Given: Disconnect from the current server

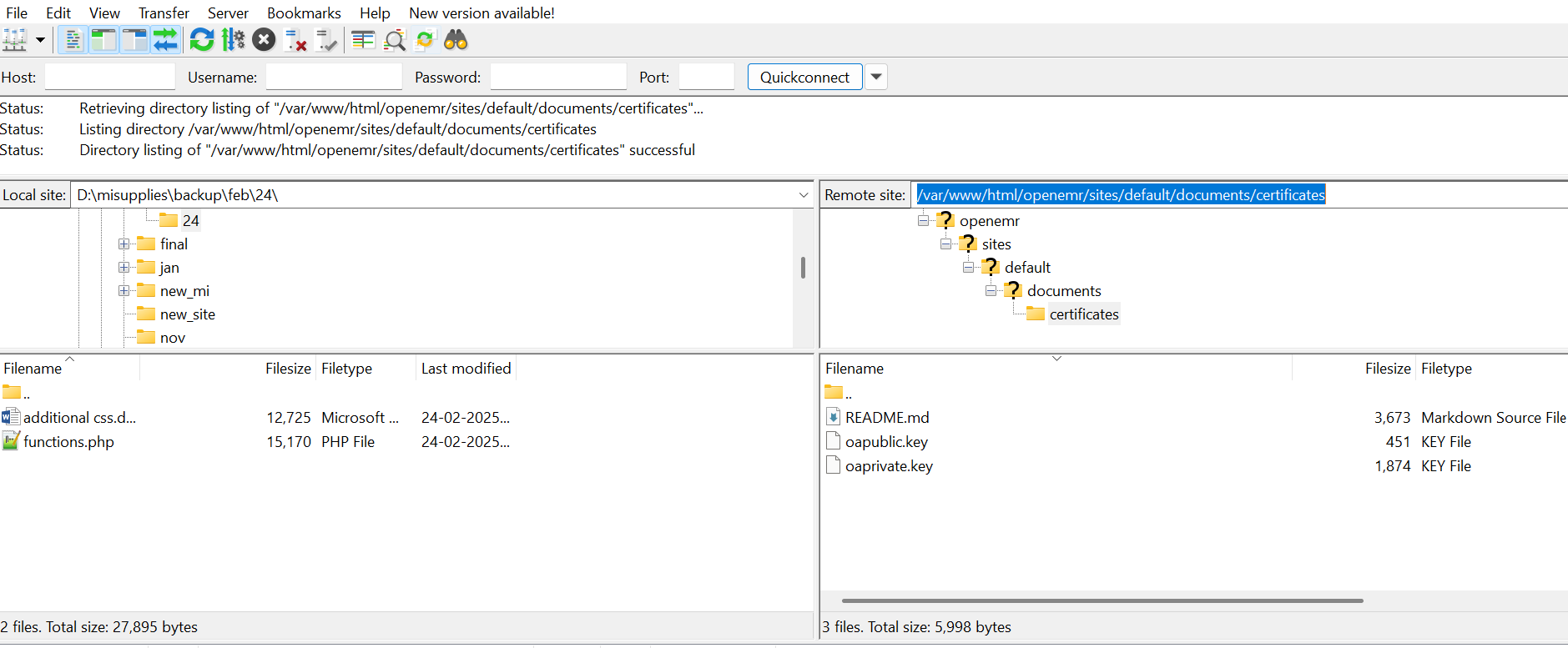Looking at the screenshot, I should (x=295, y=40).
